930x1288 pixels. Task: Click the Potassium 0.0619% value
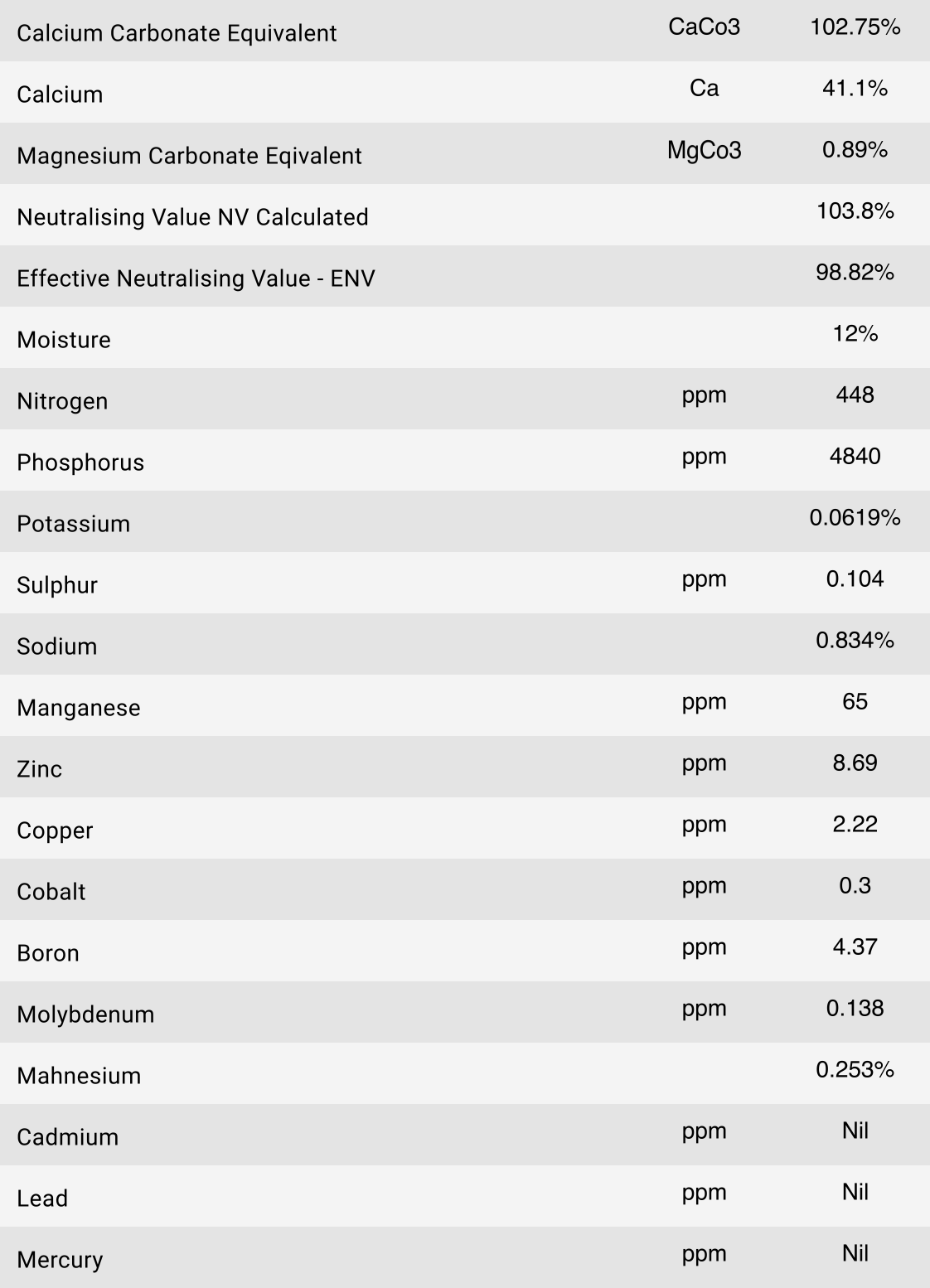click(855, 518)
